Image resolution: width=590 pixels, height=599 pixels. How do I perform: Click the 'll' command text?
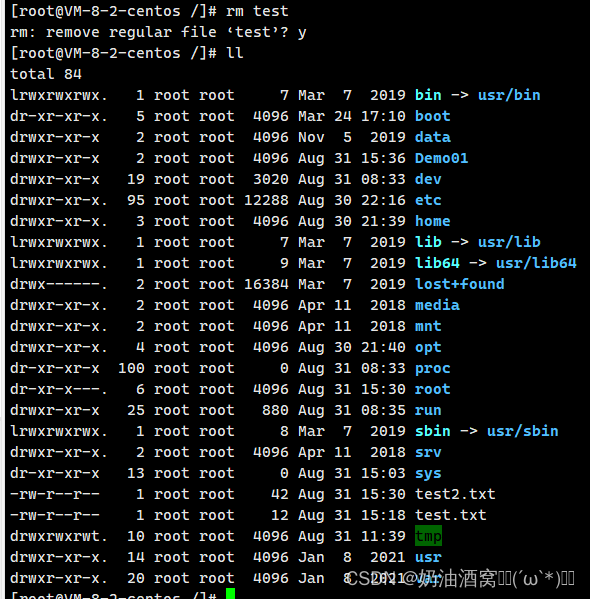[x=235, y=53]
